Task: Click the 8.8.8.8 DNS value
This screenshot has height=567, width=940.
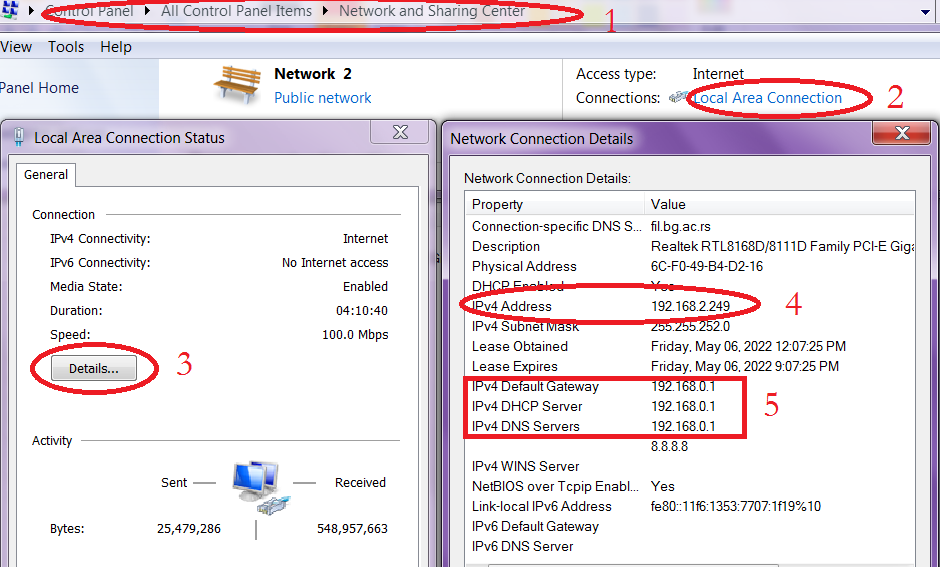Action: 670,447
